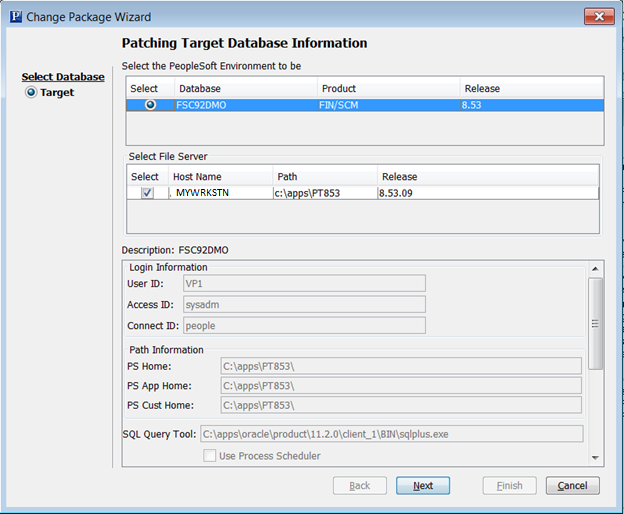This screenshot has width=624, height=514.
Task: Click the MYWRKSTN host name cell
Action: coord(220,193)
